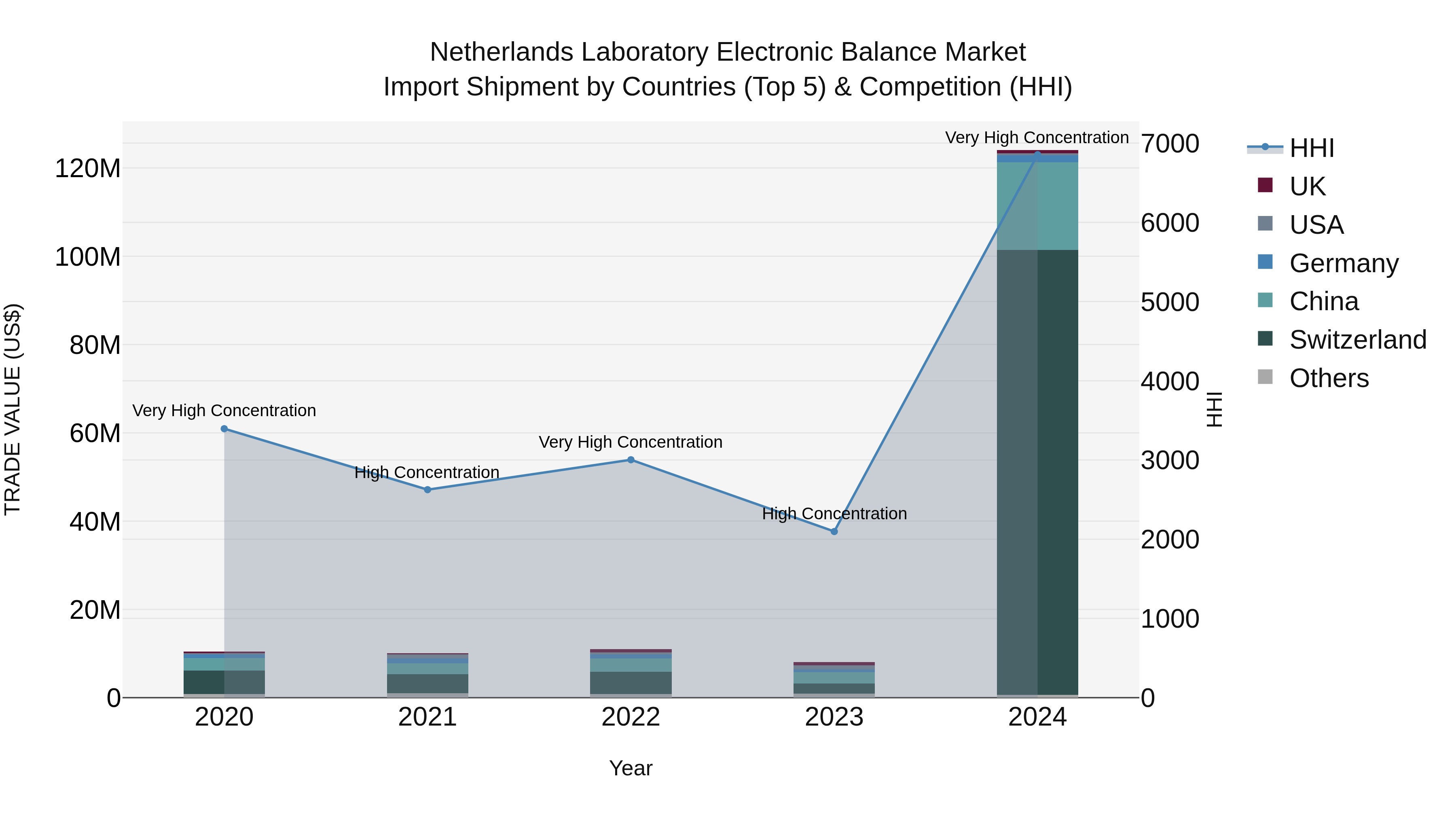Image resolution: width=1456 pixels, height=819 pixels.
Task: Click the 2021 stacked bar
Action: [427, 675]
